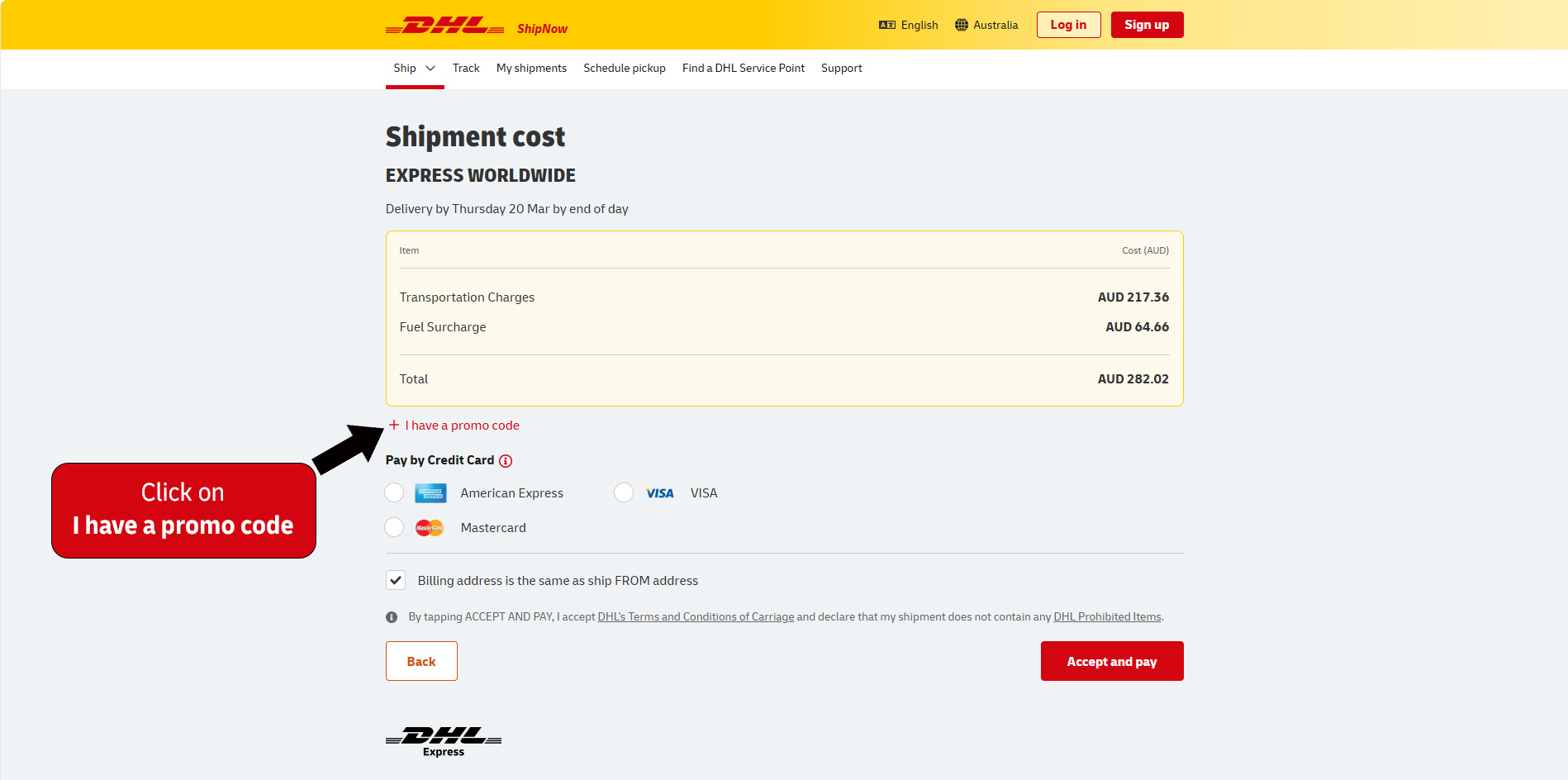The height and width of the screenshot is (780, 1568).
Task: Select American Express radio button
Action: coord(394,493)
